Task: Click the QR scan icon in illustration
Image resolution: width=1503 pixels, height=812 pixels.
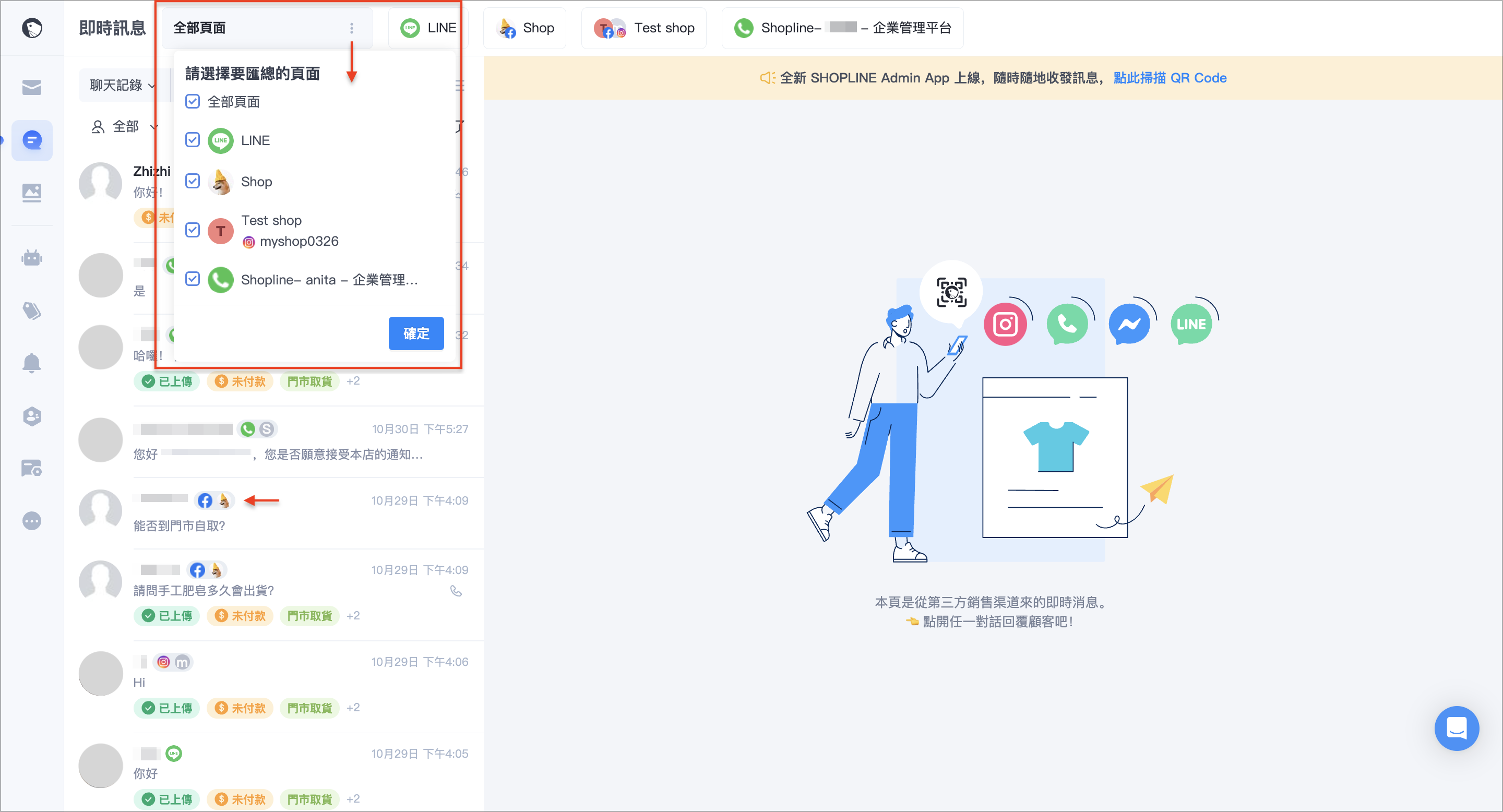Action: coord(951,292)
